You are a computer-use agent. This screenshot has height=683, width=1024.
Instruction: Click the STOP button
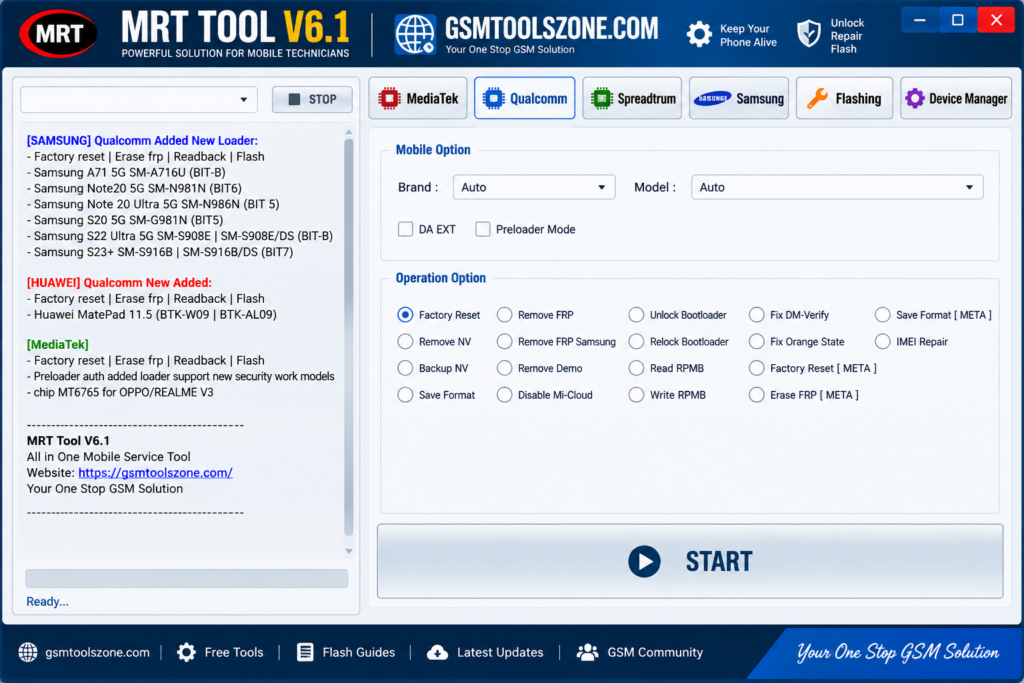click(x=312, y=99)
